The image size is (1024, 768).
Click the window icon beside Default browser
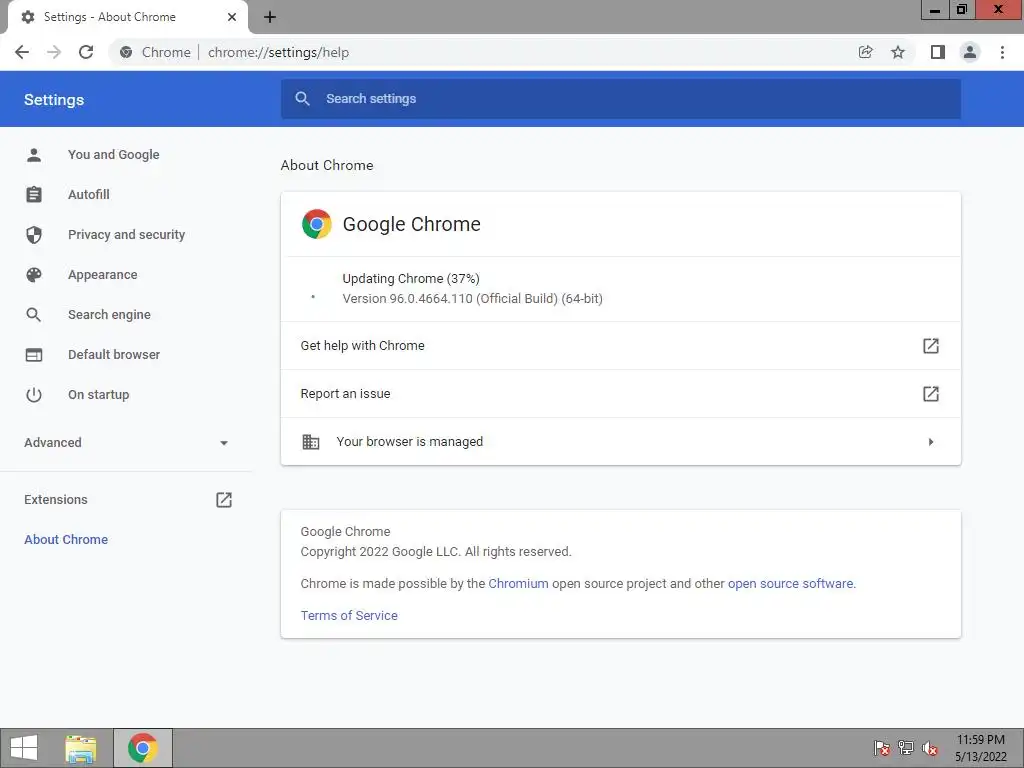[34, 355]
